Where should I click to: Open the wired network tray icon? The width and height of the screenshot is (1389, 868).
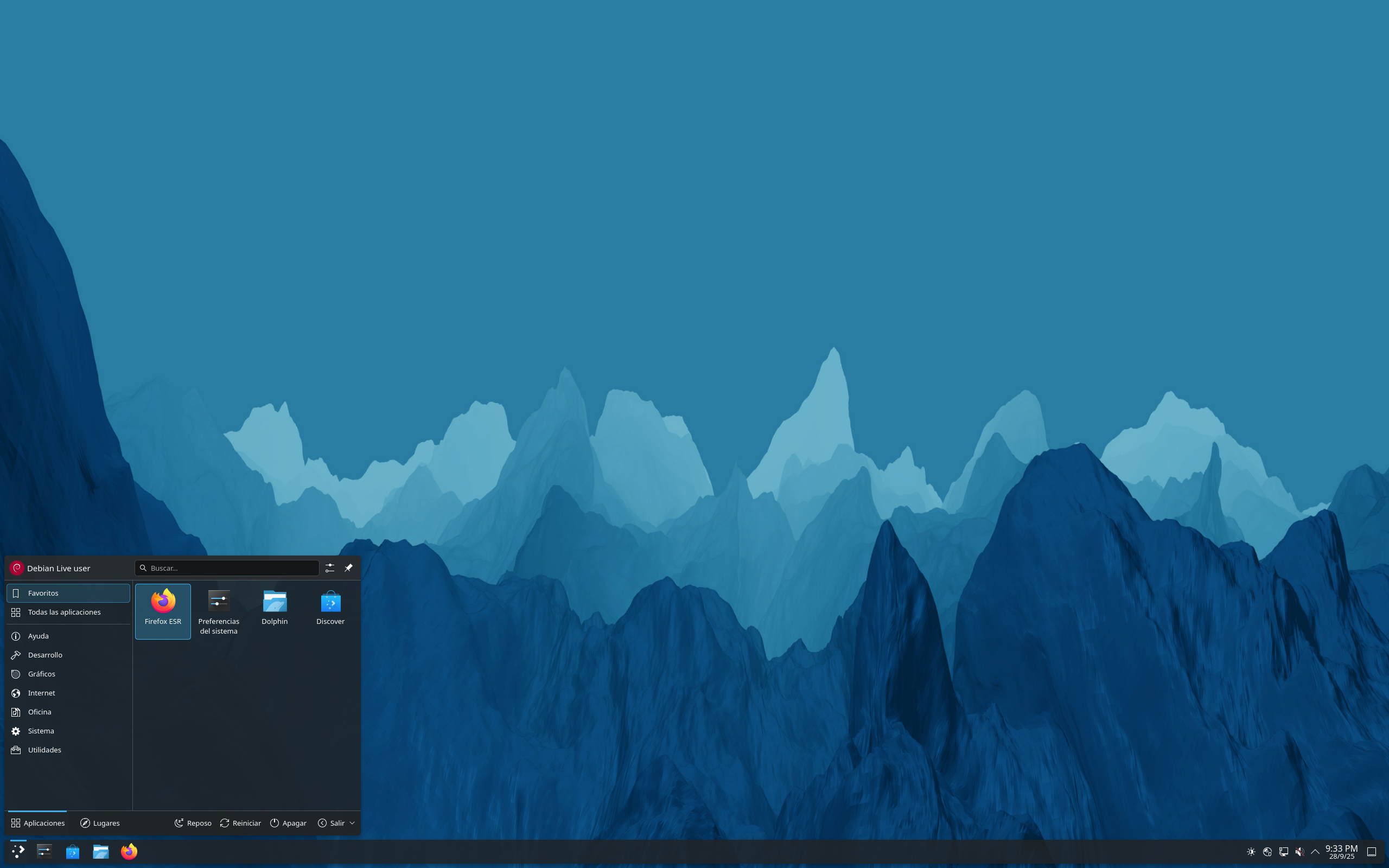[x=1283, y=851]
